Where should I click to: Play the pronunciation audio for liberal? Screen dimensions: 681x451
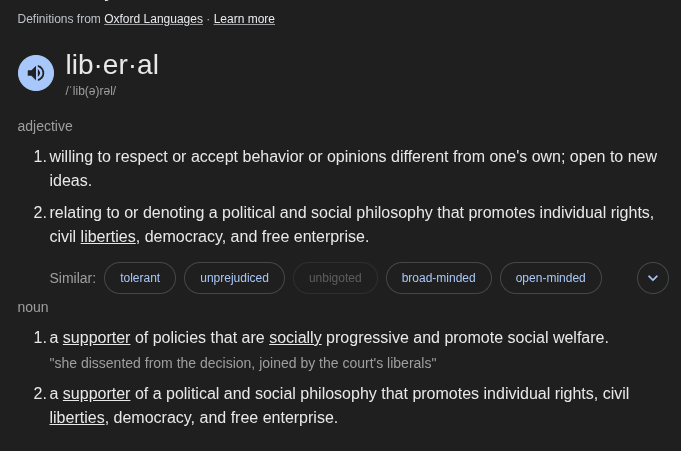click(36, 73)
